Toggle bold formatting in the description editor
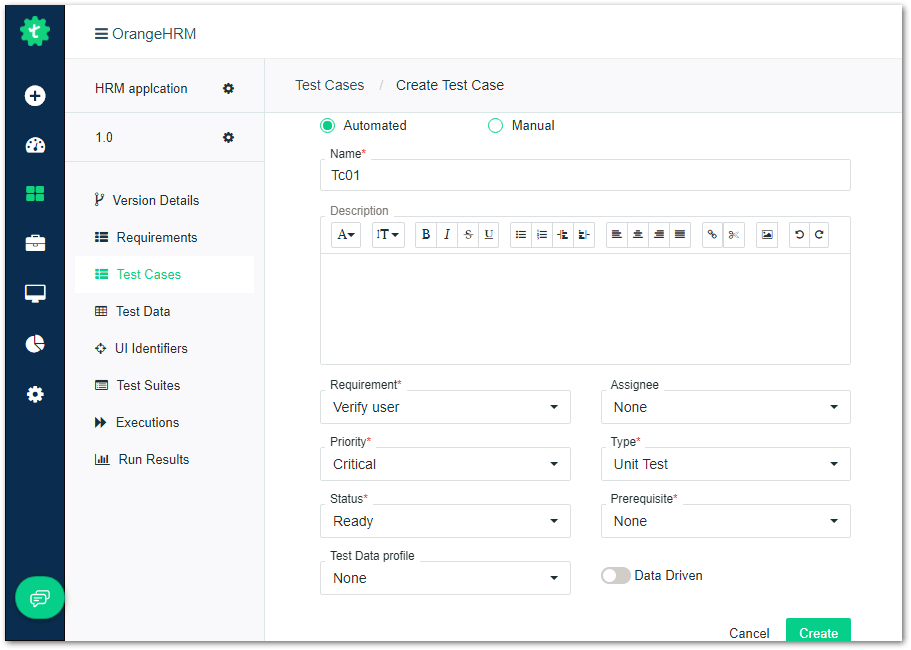The height and width of the screenshot is (650, 911). (425, 234)
